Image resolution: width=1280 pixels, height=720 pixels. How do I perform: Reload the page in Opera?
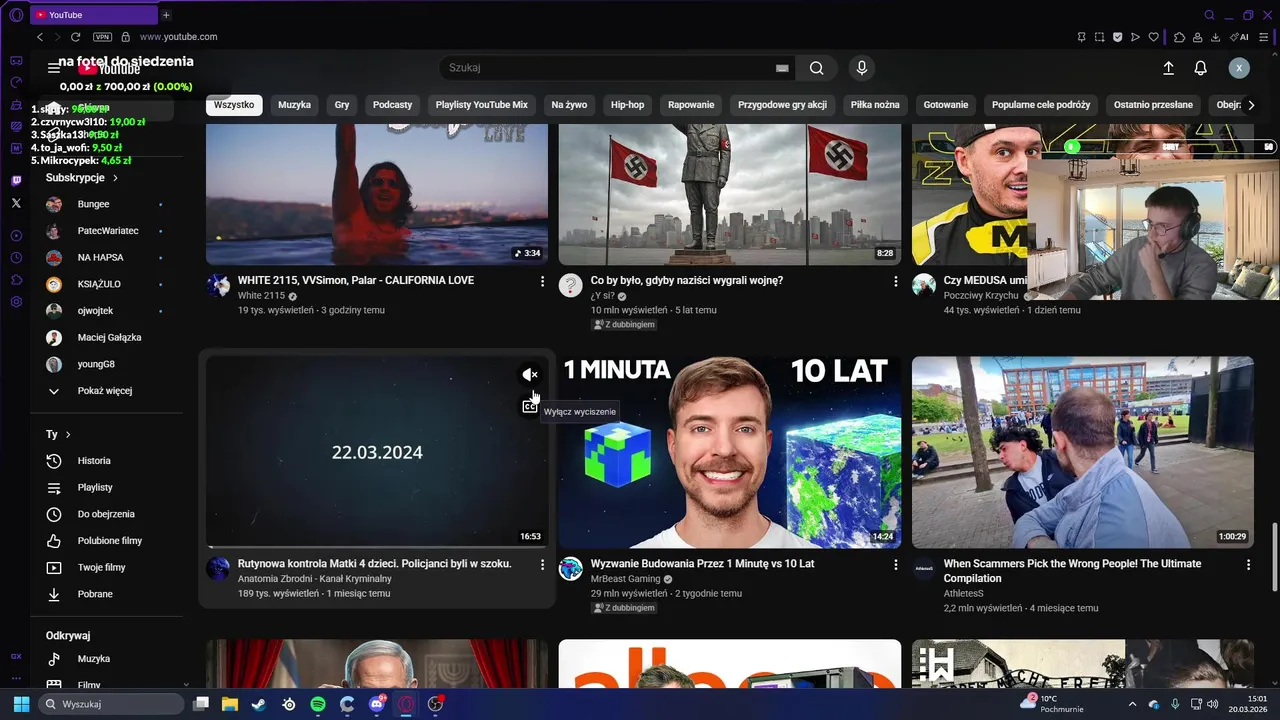[x=75, y=37]
